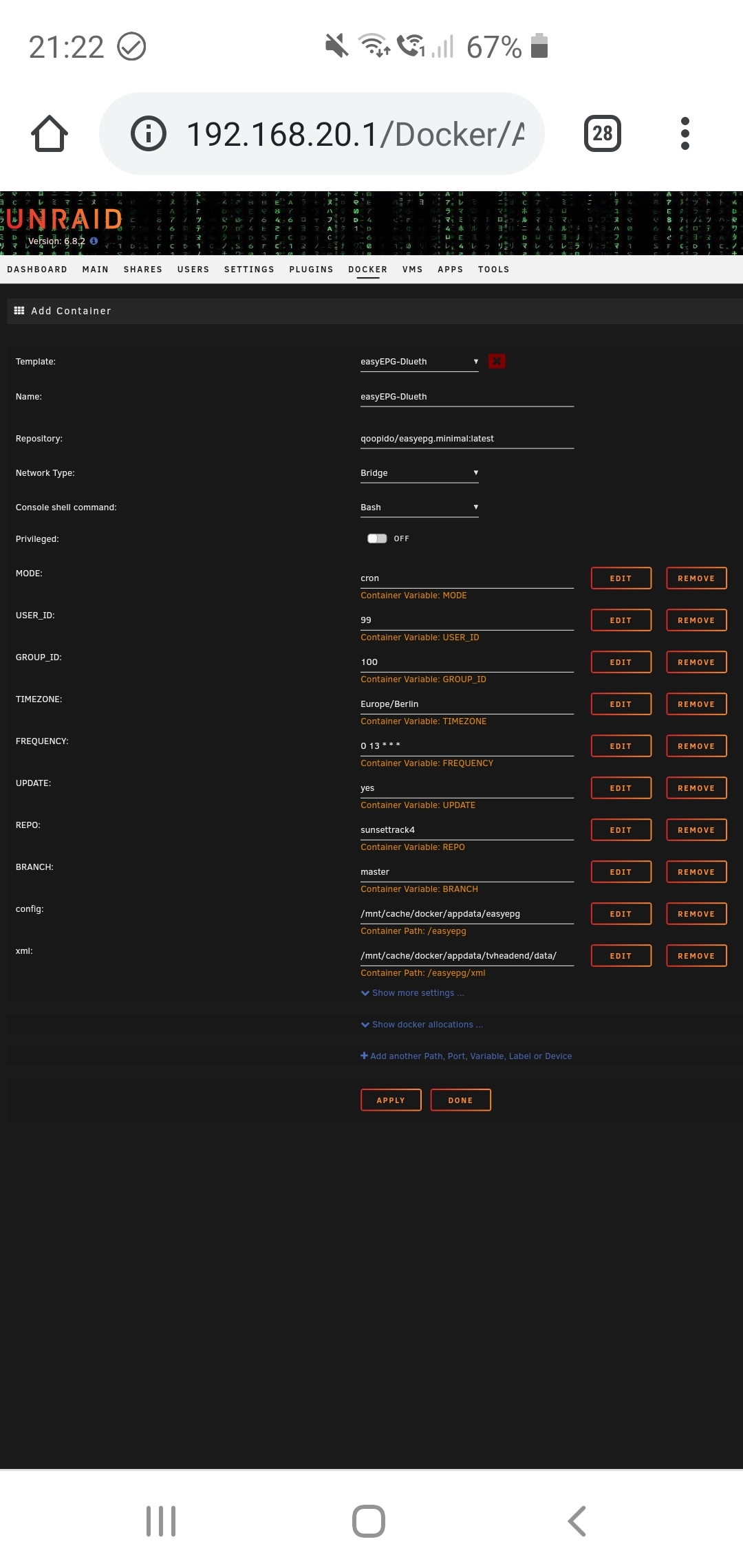Expand Show docker allocations
This screenshot has height=1568, width=743.
(422, 1025)
